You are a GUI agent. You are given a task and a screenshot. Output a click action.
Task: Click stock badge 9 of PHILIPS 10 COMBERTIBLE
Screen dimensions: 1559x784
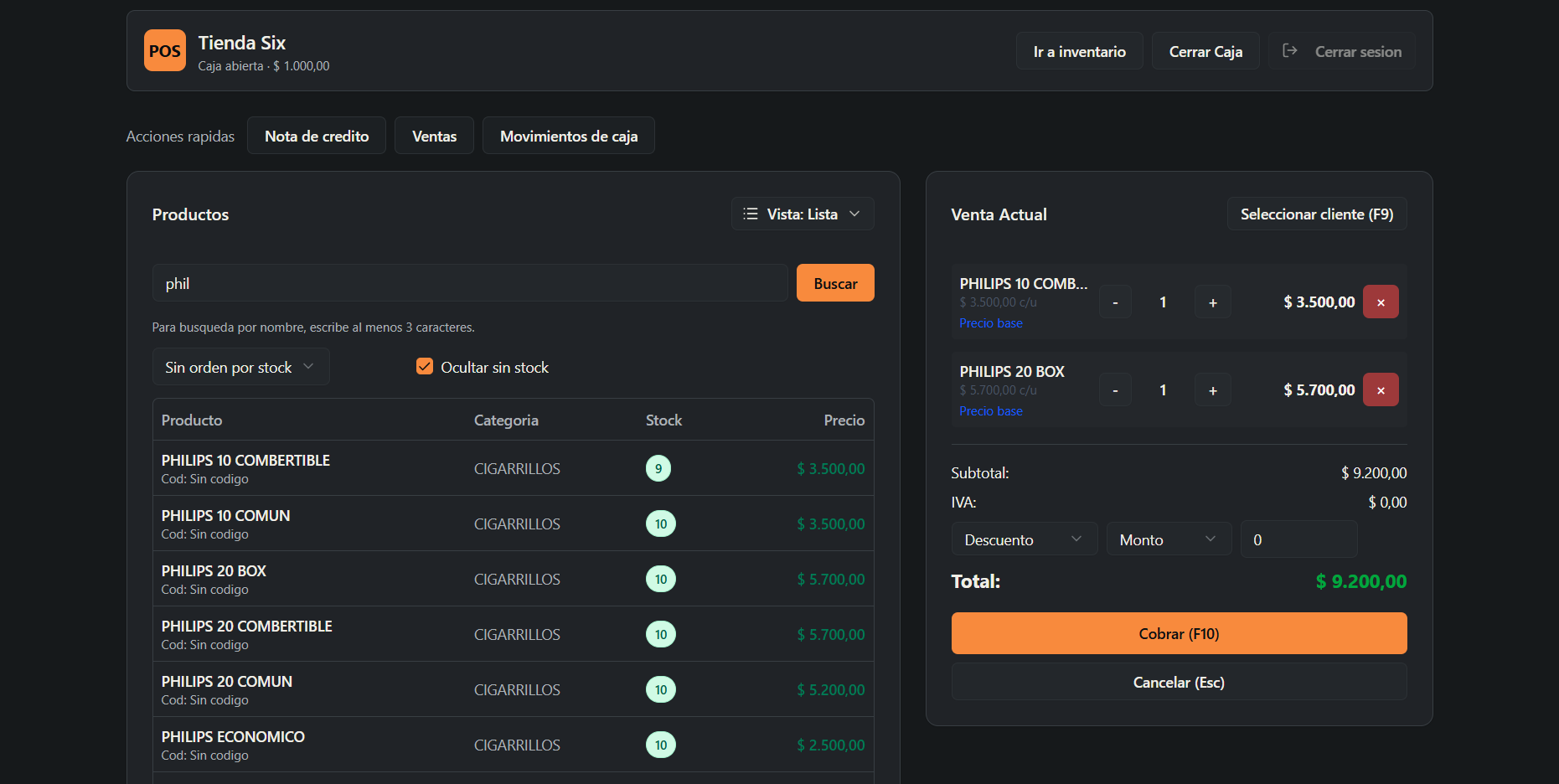[658, 468]
